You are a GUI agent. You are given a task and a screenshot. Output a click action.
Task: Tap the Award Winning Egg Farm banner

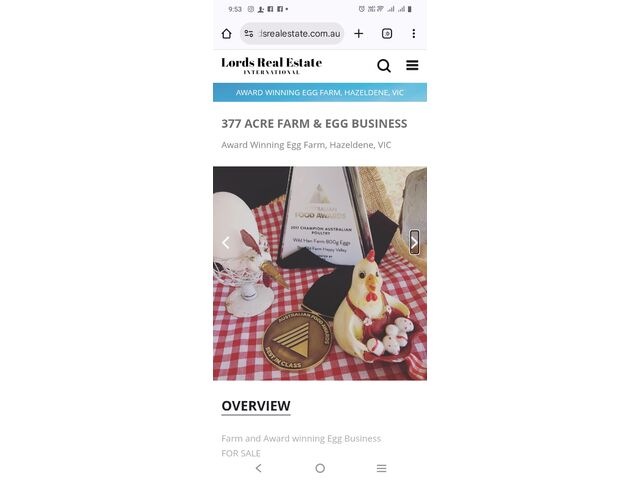[x=320, y=92]
